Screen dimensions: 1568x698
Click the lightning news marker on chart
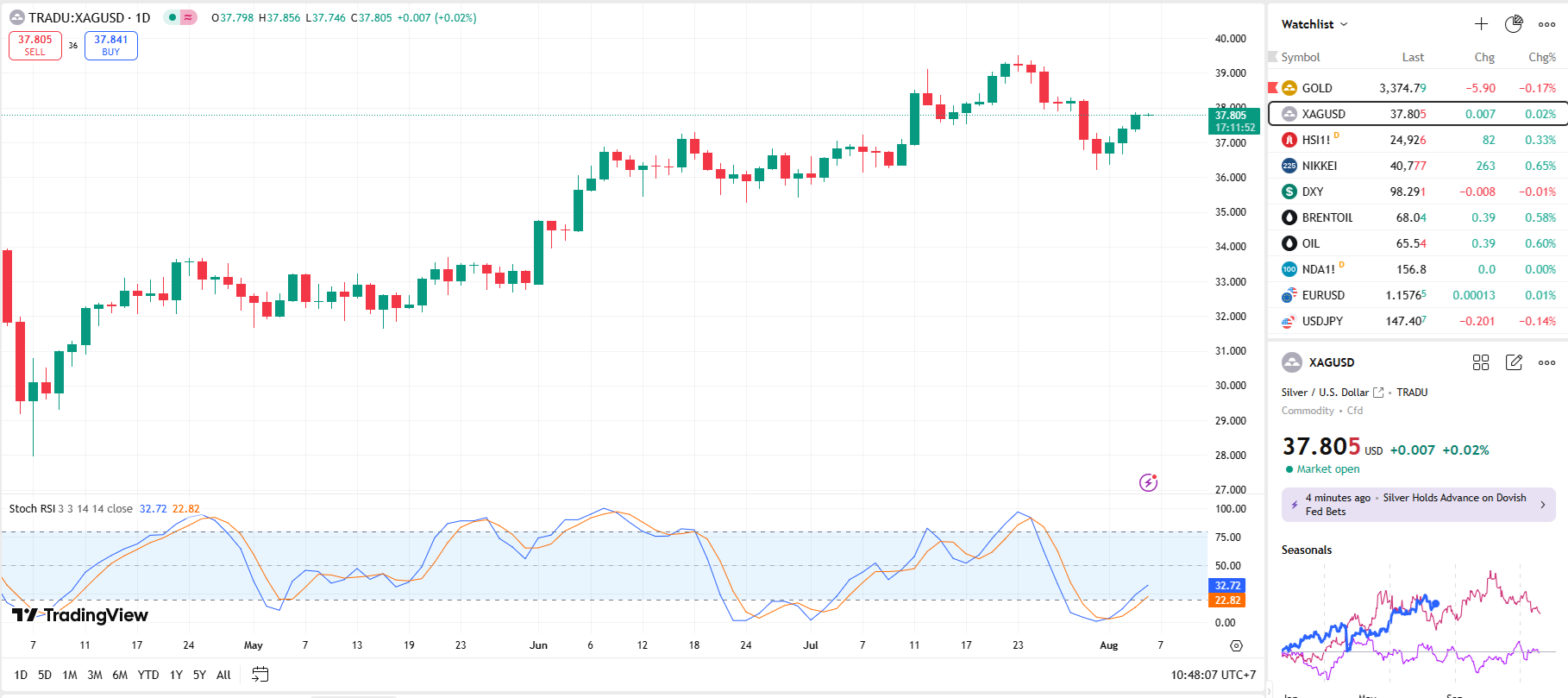click(1148, 483)
